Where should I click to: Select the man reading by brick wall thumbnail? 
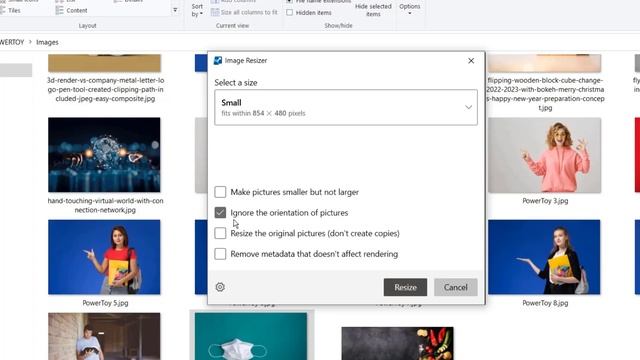tap(104, 336)
